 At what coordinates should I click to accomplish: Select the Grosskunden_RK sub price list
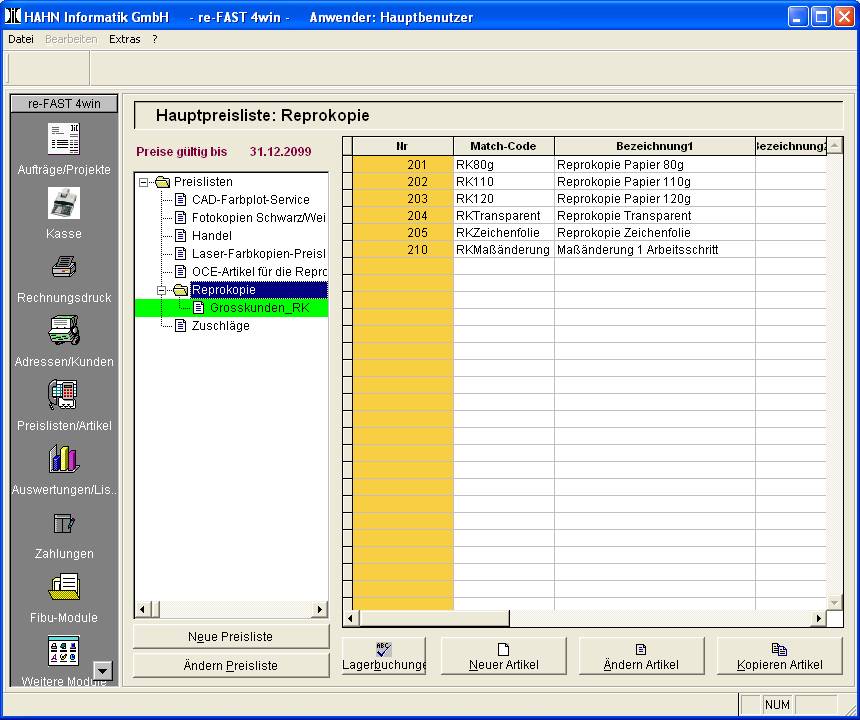tap(259, 308)
